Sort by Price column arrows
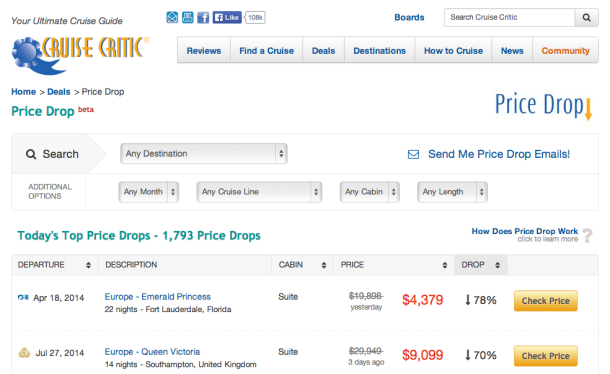This screenshot has height=374, width=610. tap(445, 265)
